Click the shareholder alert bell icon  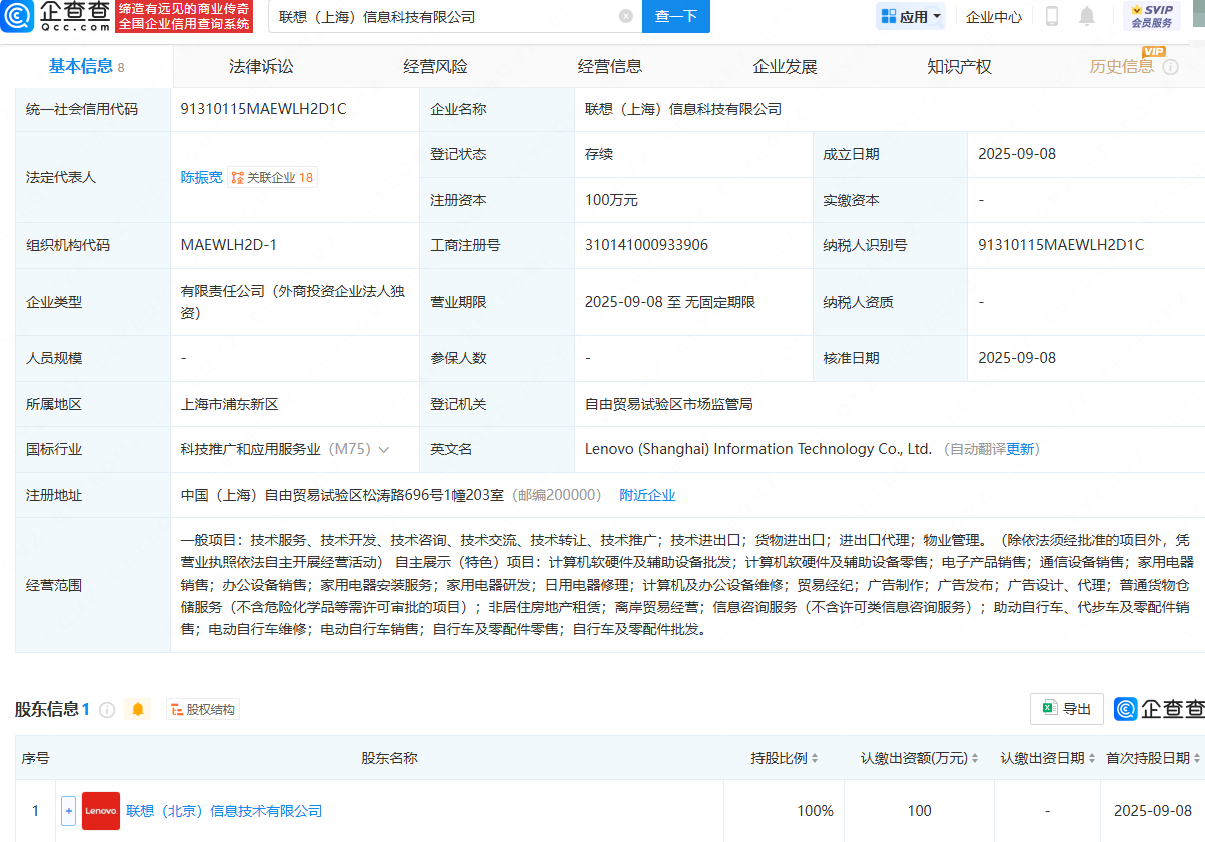pos(138,709)
